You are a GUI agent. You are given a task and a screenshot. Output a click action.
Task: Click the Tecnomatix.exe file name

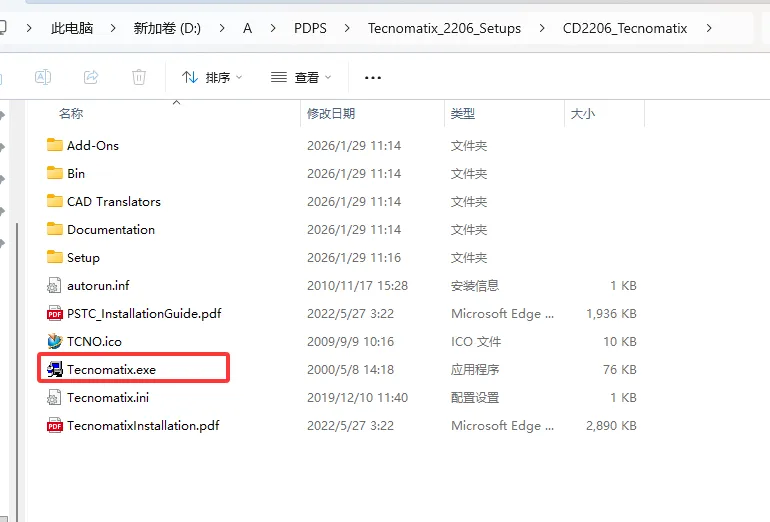pos(111,369)
